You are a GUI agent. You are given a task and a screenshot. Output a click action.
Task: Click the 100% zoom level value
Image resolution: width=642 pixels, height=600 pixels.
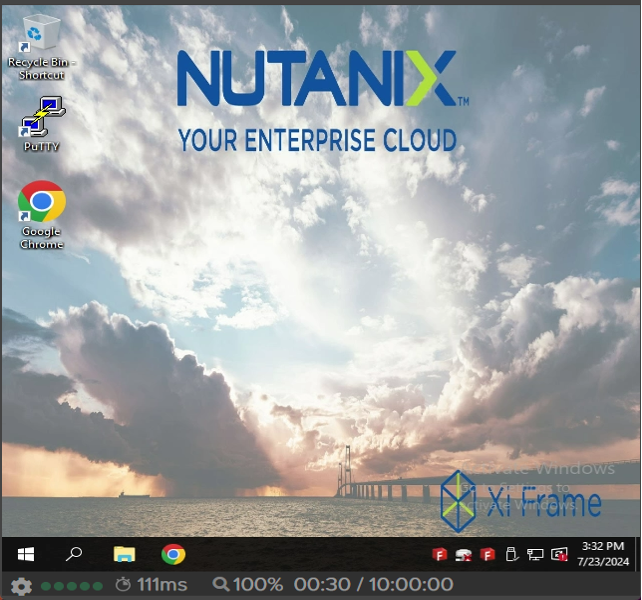[x=258, y=584]
